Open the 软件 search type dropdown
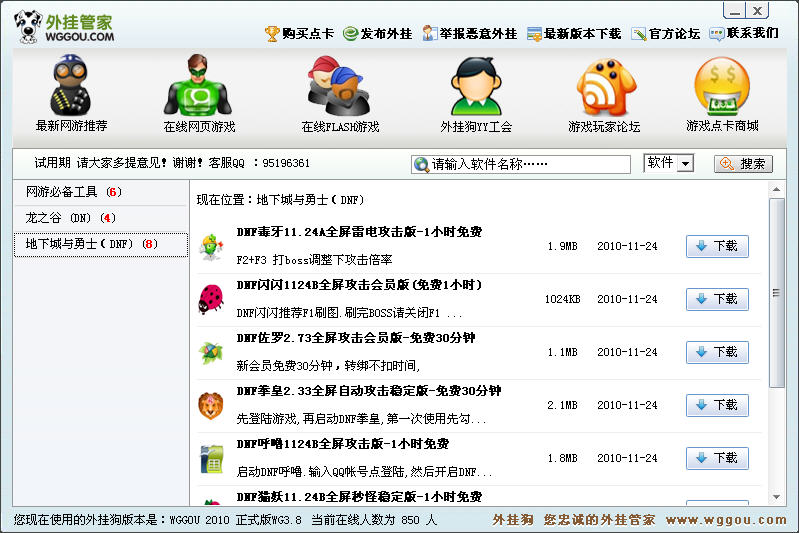The height and width of the screenshot is (533, 799). coord(686,164)
